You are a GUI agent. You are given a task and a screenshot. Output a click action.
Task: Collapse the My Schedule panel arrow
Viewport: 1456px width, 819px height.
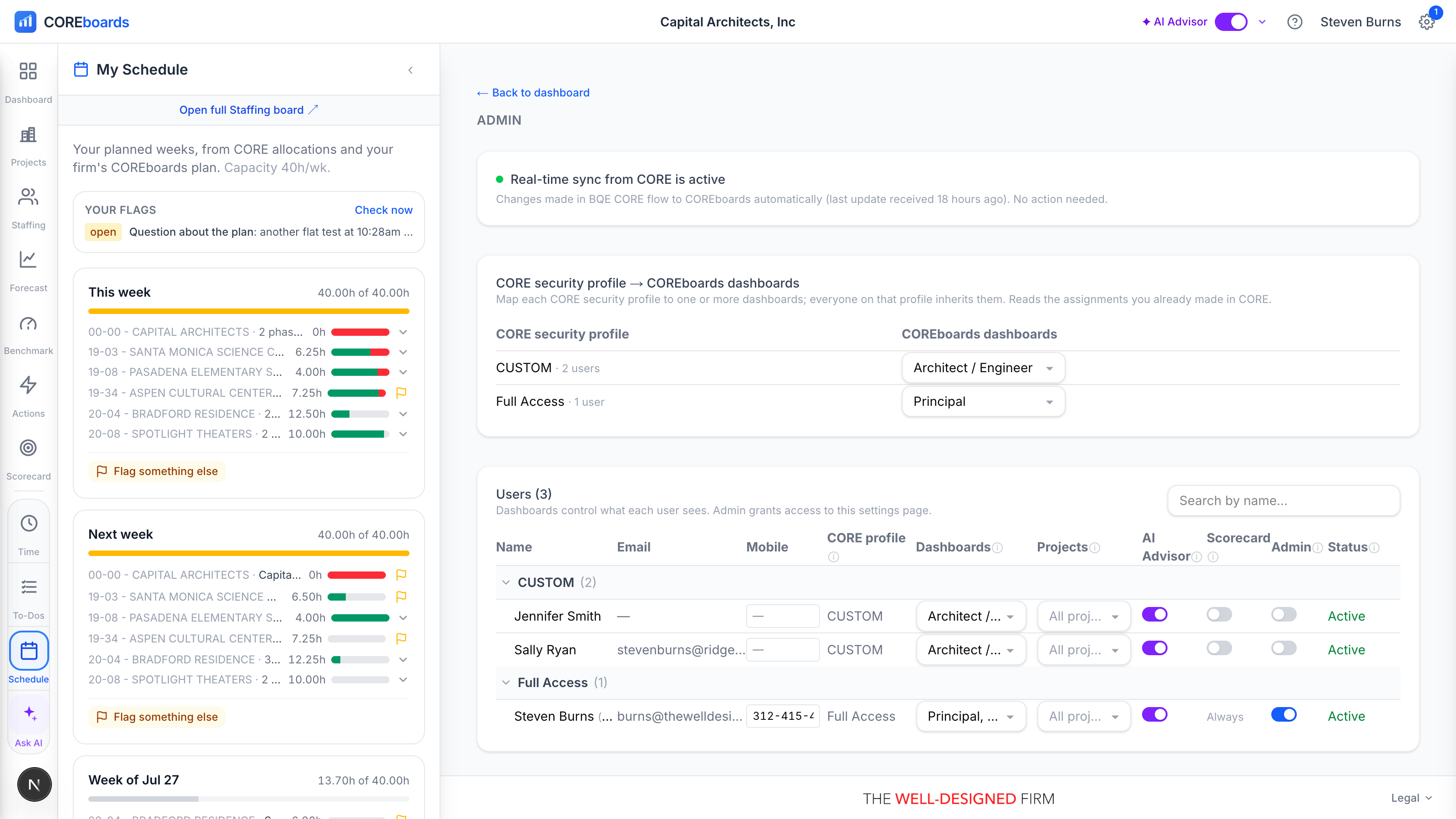pyautogui.click(x=410, y=70)
